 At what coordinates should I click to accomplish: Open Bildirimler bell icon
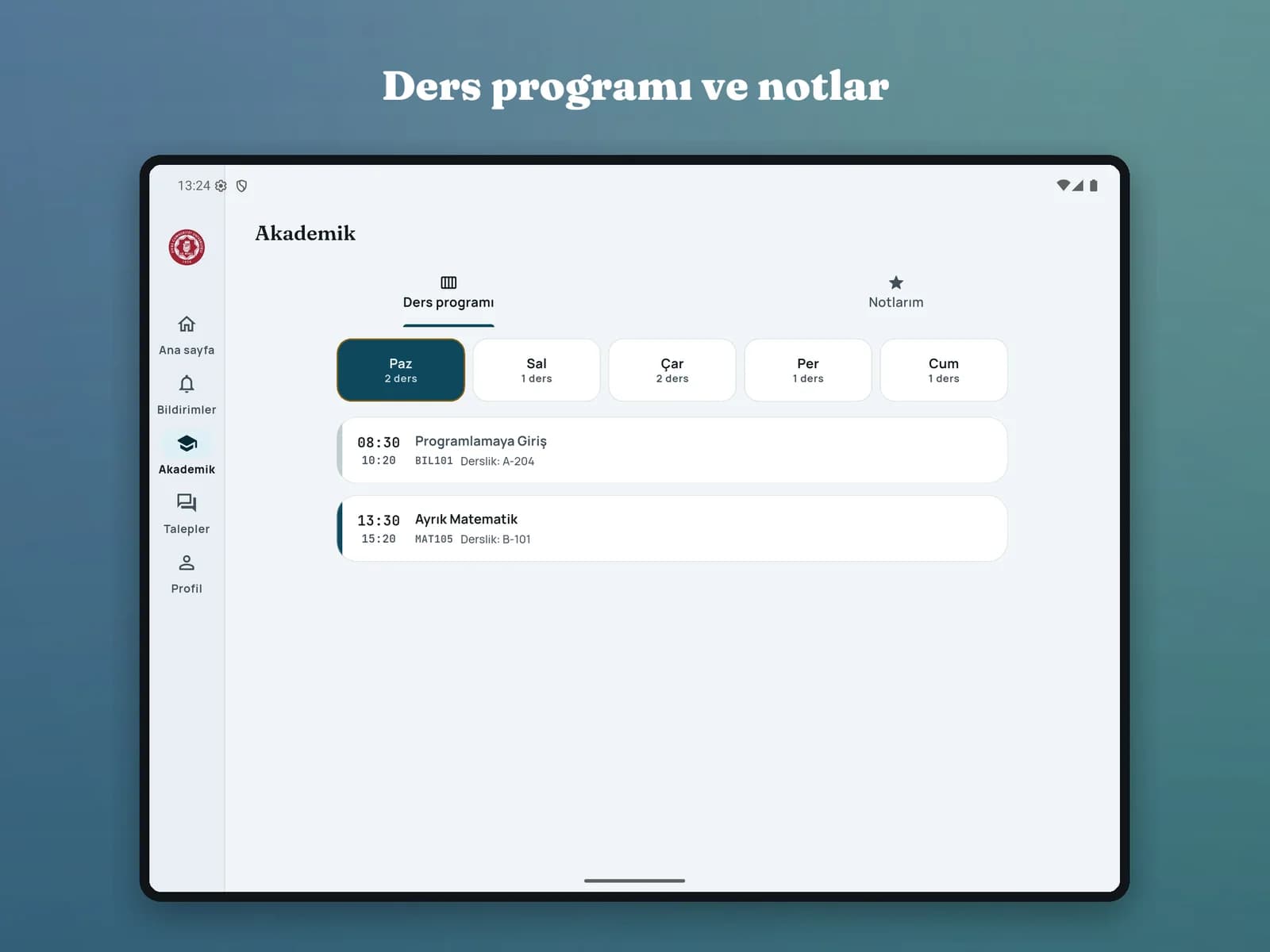pos(187,384)
